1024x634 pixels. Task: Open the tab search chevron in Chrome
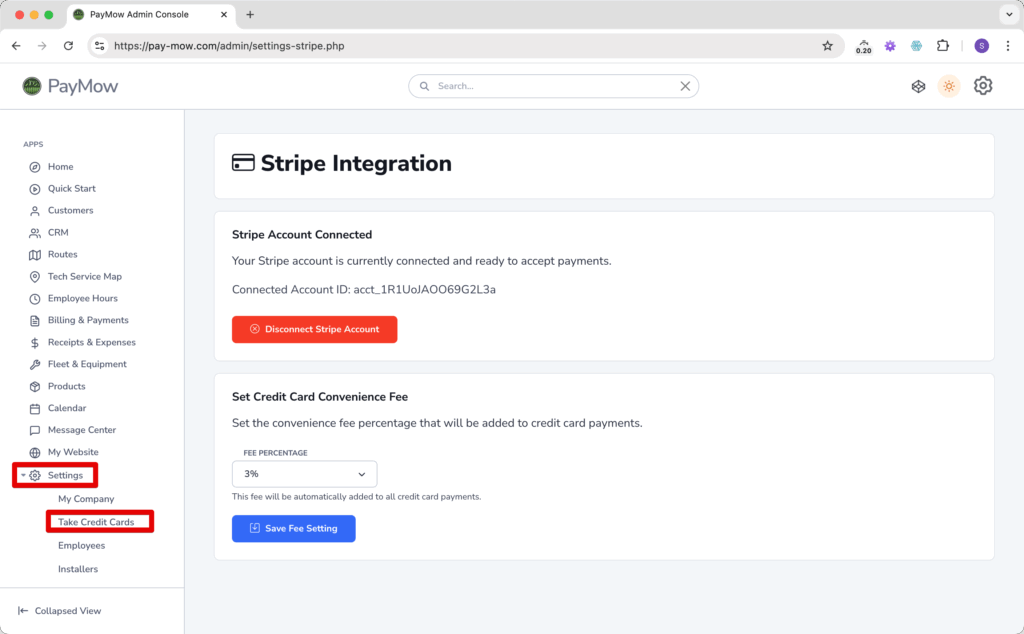pyautogui.click(x=1009, y=14)
